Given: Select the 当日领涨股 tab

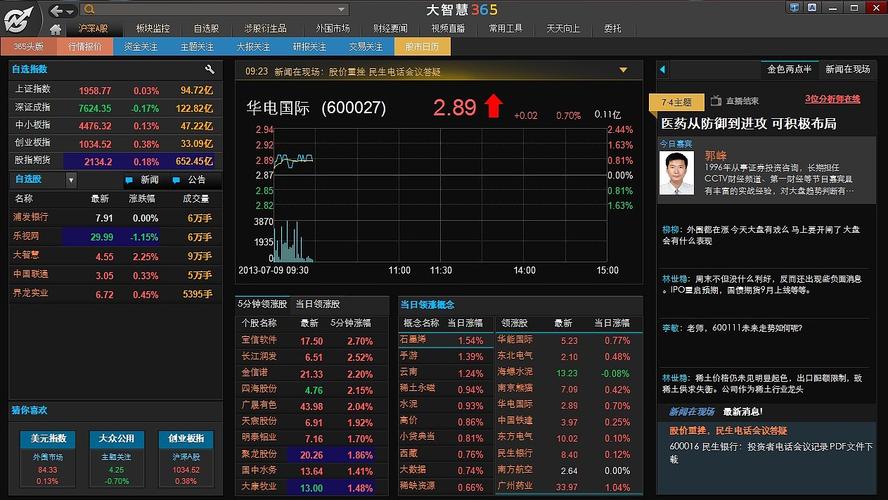Looking at the screenshot, I should pyautogui.click(x=317, y=304).
